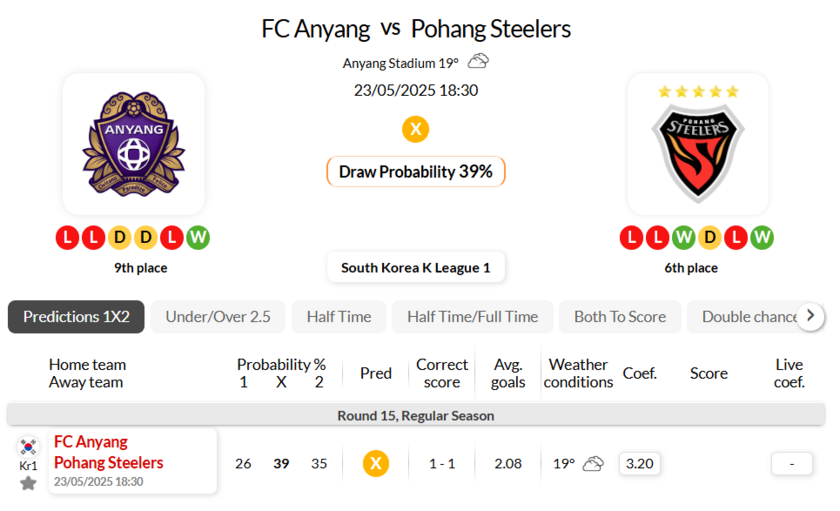Image resolution: width=840 pixels, height=511 pixels.
Task: Open the FC Anyang Pohang Steelers match link
Action: (x=108, y=452)
